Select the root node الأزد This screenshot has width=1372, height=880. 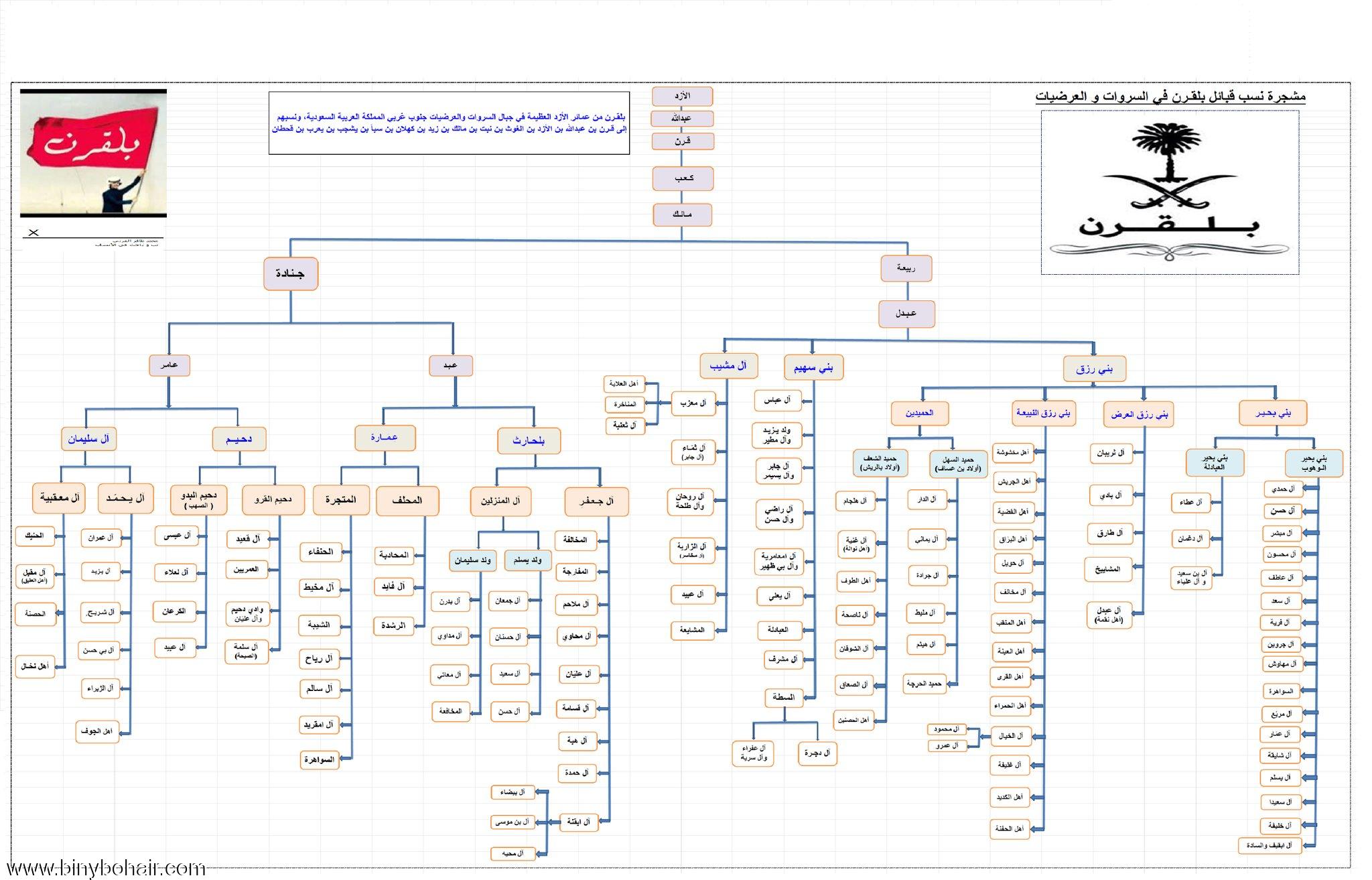click(681, 96)
